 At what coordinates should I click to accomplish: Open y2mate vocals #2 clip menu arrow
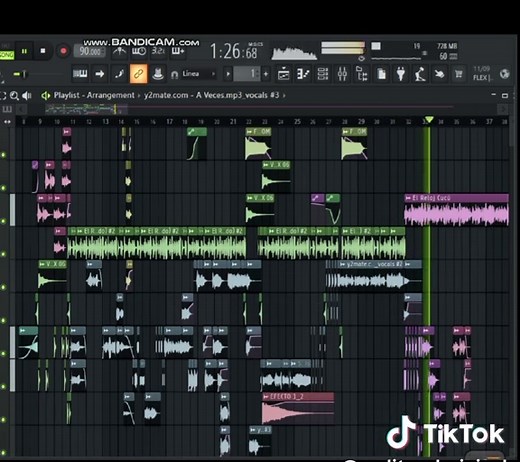[343, 264]
